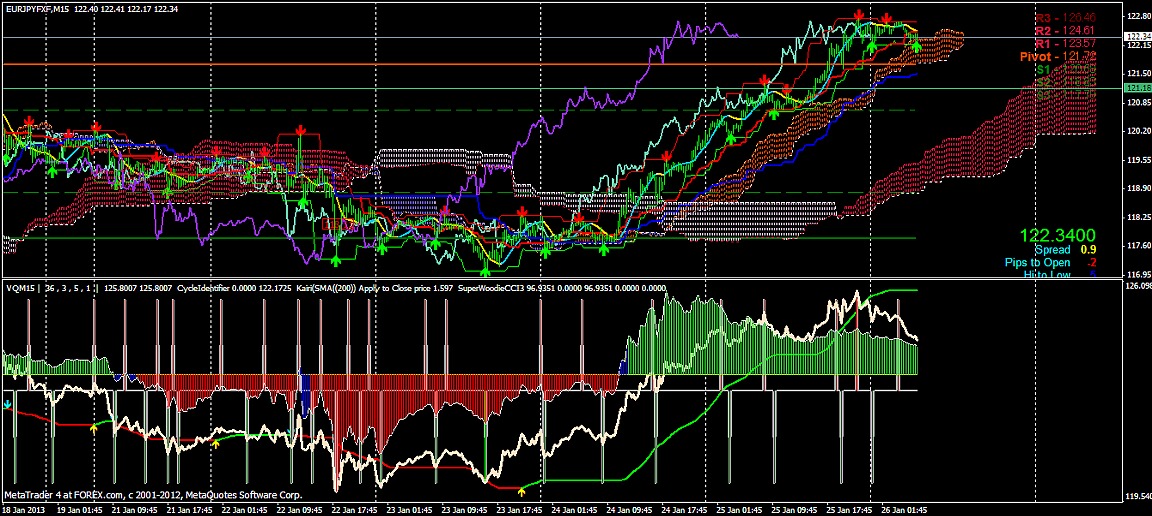This screenshot has width=1152, height=516.
Task: Click the 18 Jan 2013 date label
Action: click(23, 509)
